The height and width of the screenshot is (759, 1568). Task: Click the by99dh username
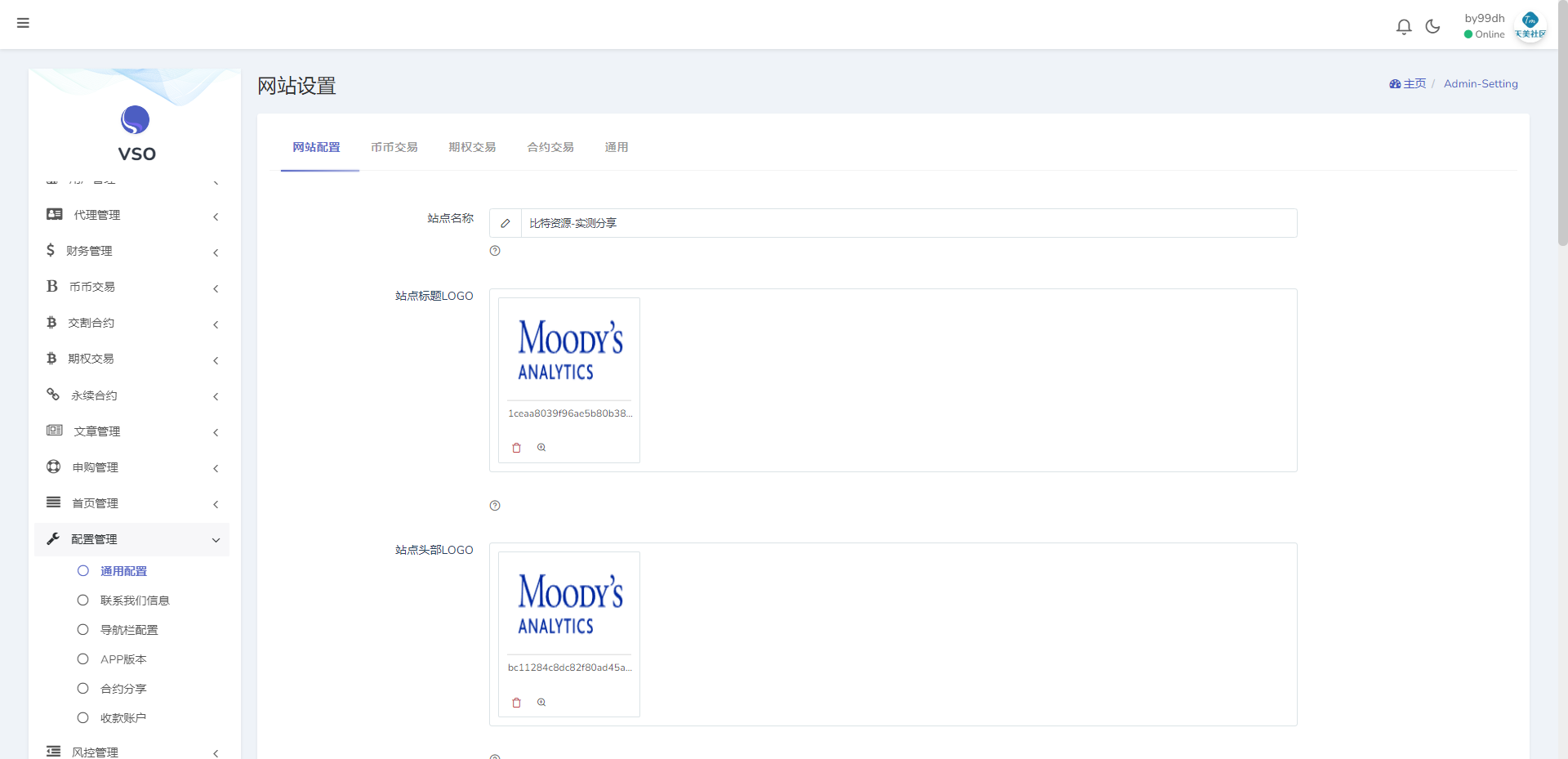coord(1485,18)
